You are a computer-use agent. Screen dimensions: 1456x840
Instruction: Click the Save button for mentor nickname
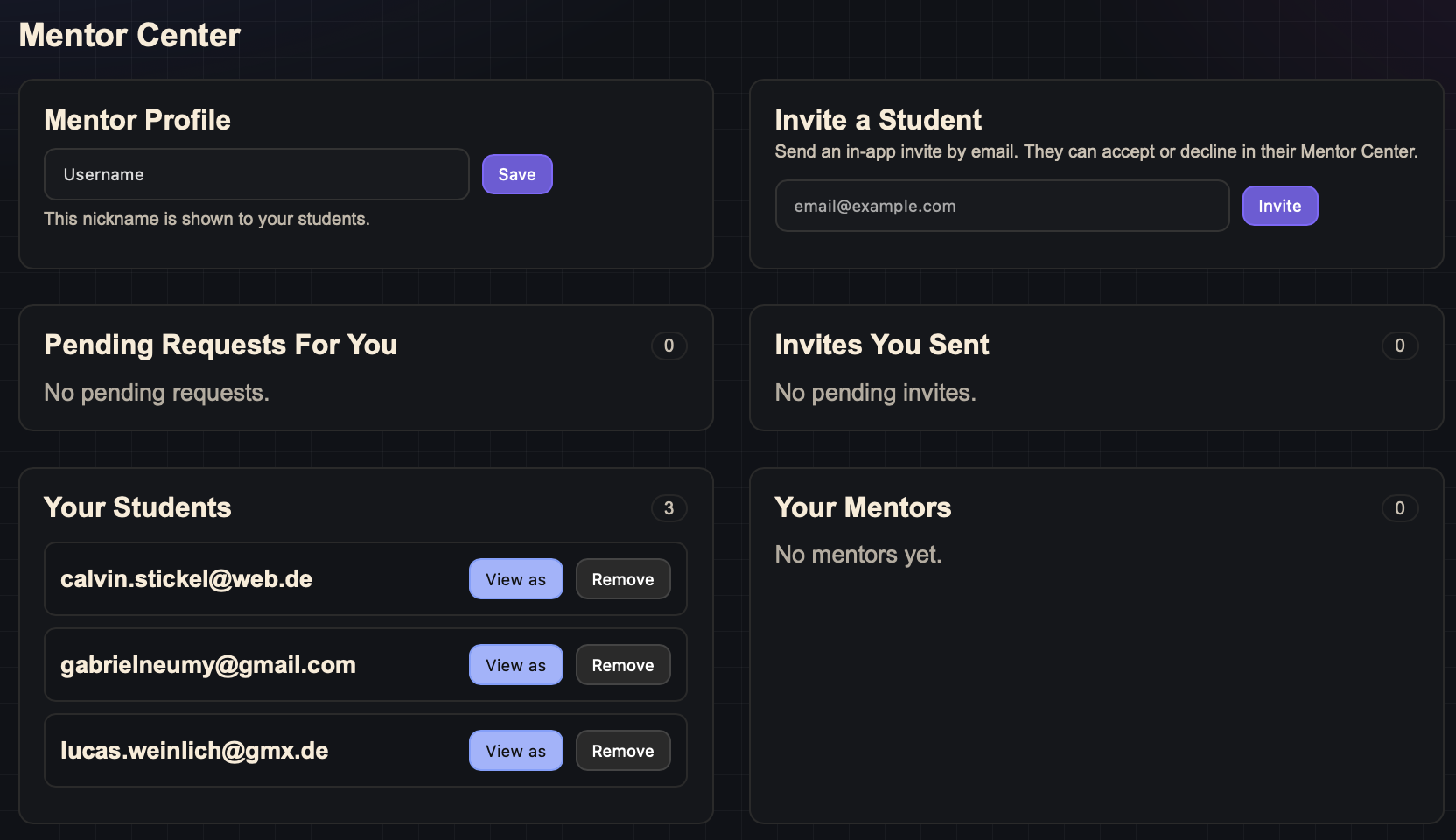[x=517, y=174]
